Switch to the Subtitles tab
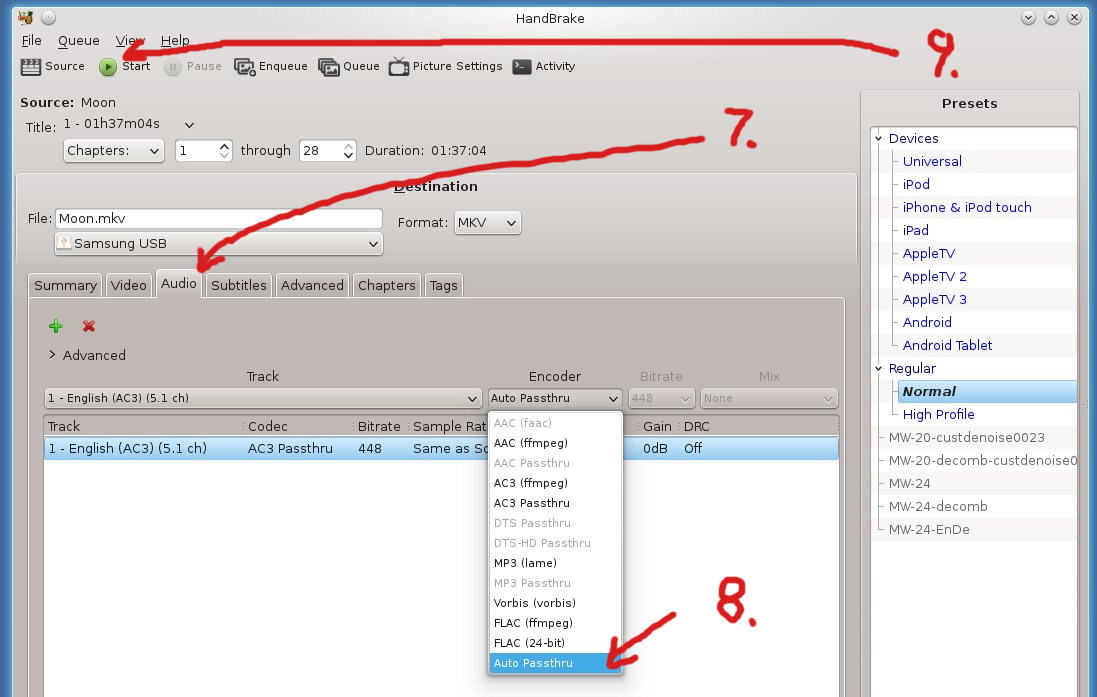The image size is (1097, 697). pyautogui.click(x=238, y=285)
